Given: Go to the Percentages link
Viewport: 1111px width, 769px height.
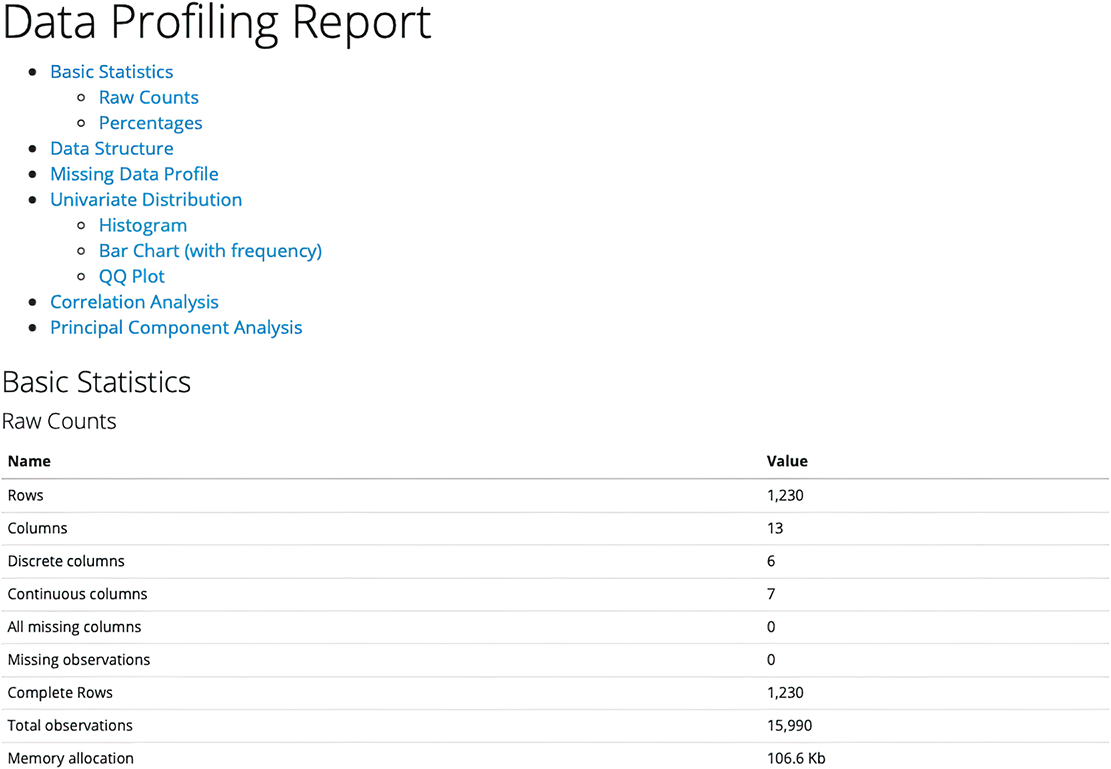Looking at the screenshot, I should (x=150, y=123).
